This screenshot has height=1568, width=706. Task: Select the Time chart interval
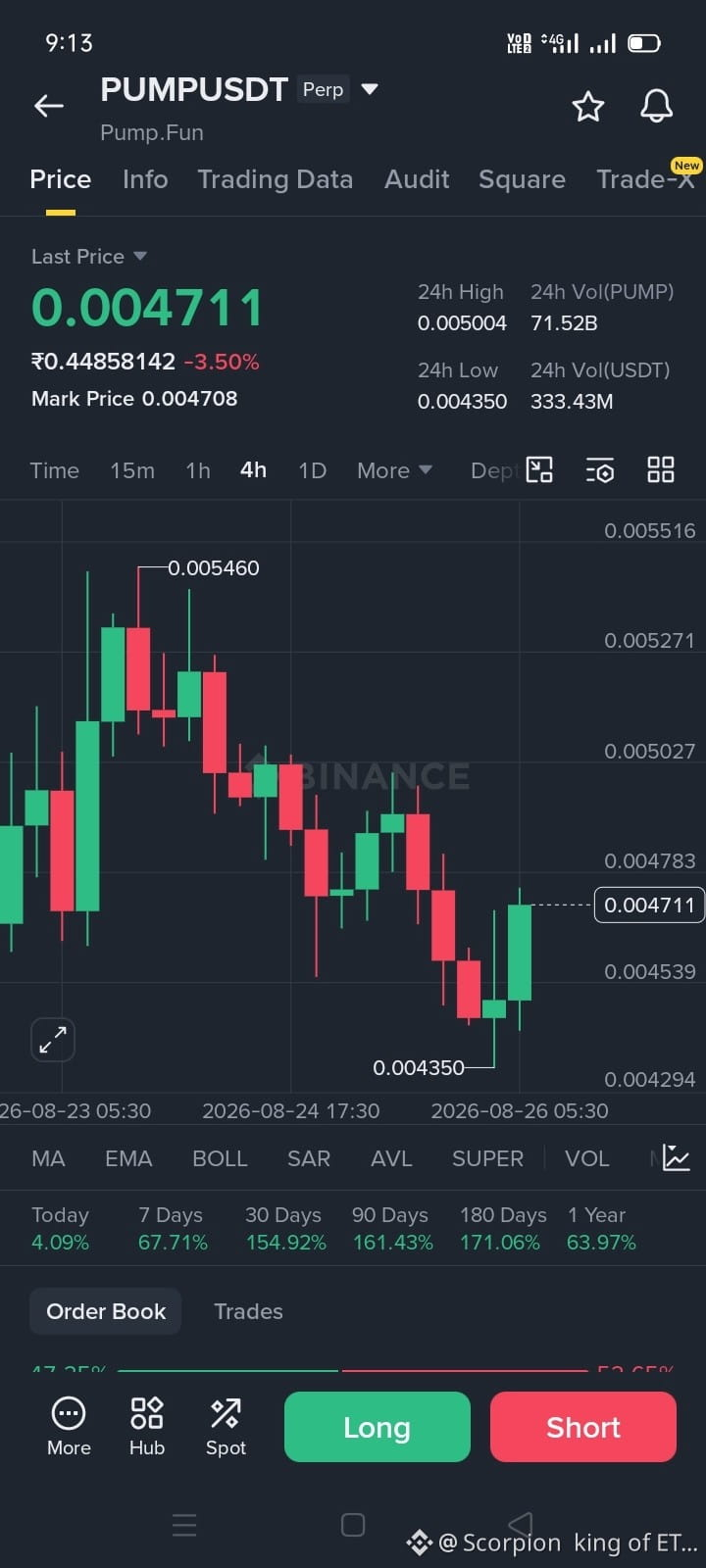click(55, 470)
